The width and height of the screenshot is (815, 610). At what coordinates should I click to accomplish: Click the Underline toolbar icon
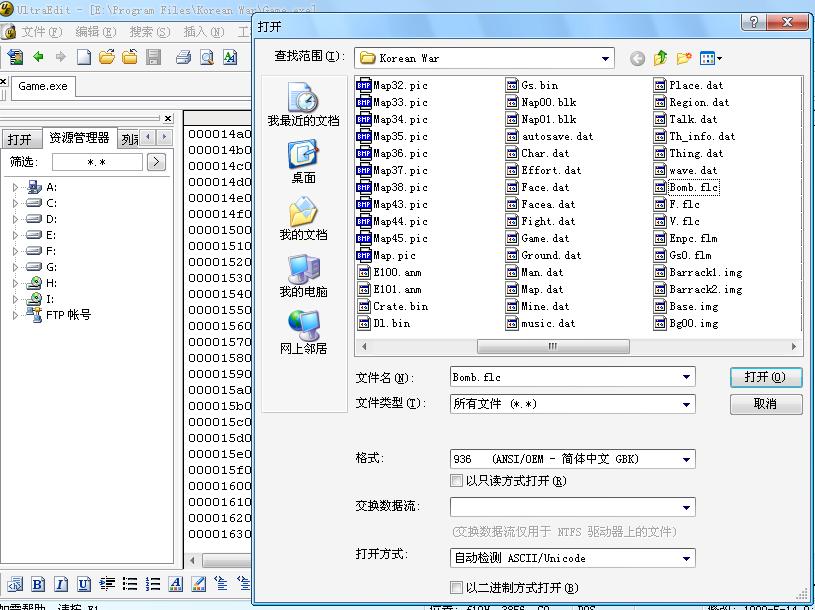pos(84,584)
